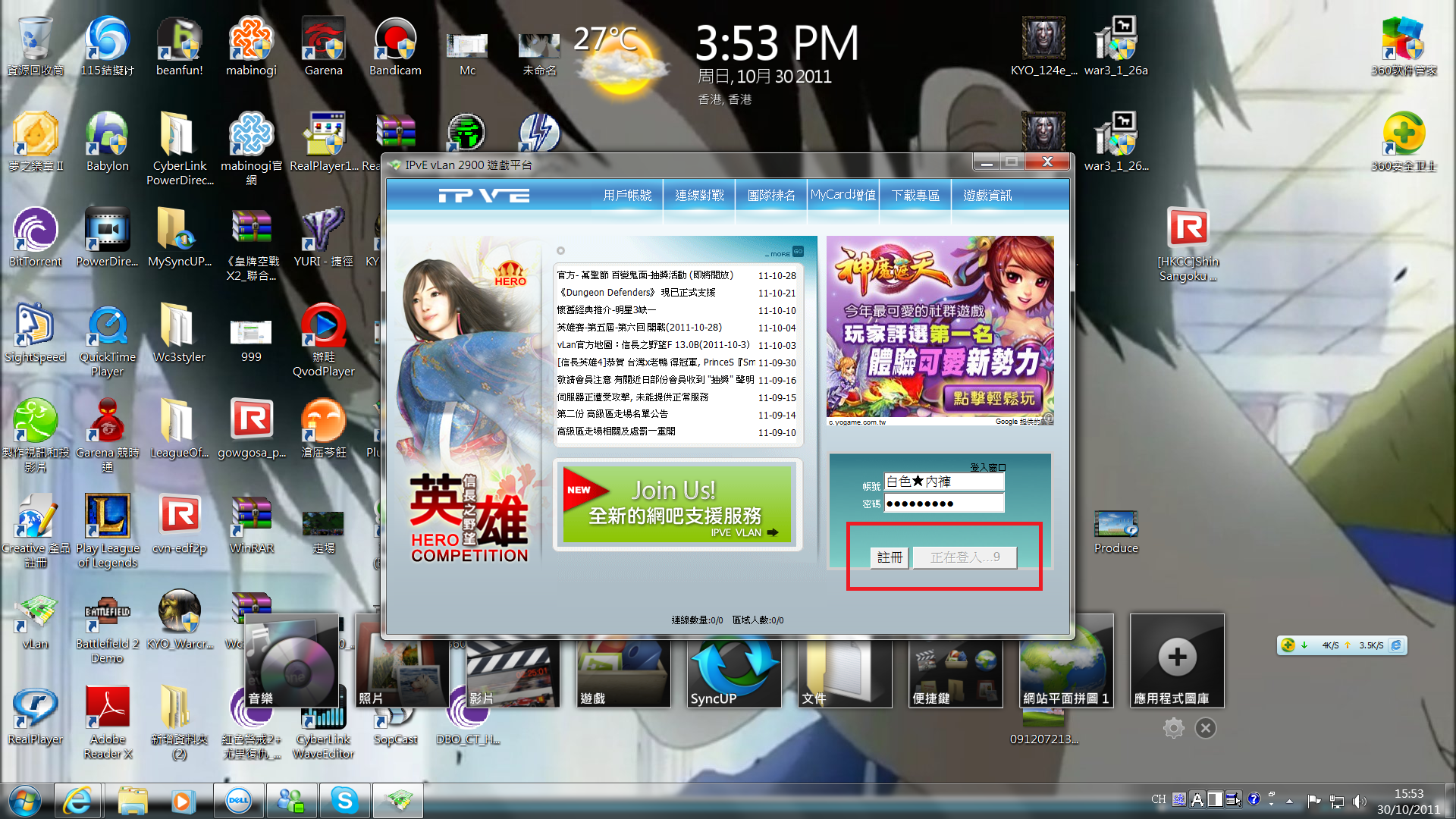Open the 用戶帳號 menu tab

coord(627,196)
